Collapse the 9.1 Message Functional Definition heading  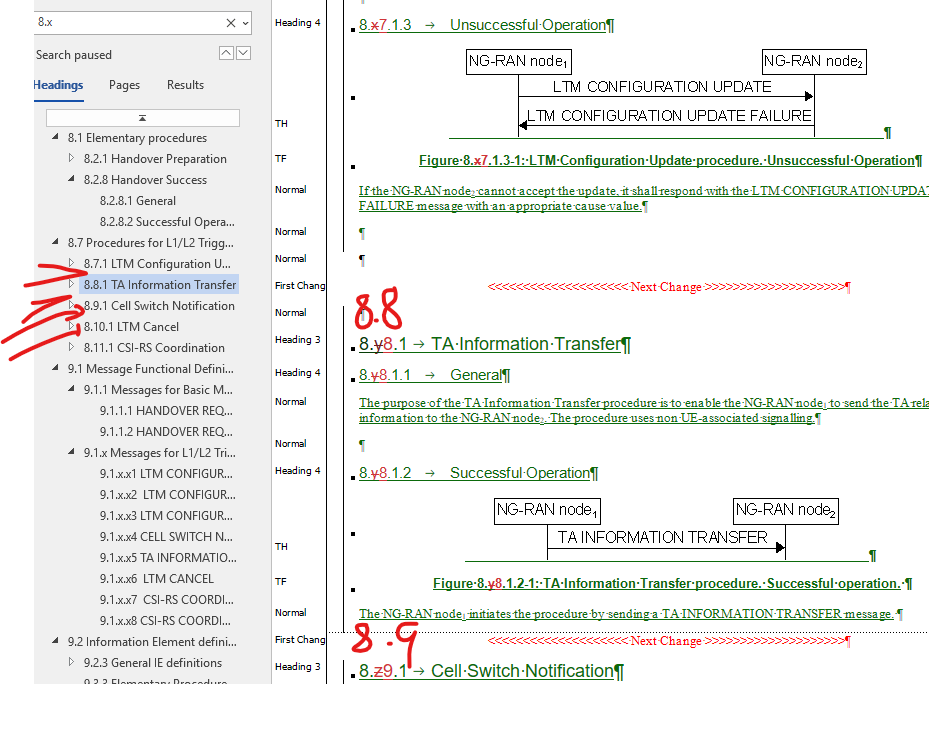pyautogui.click(x=56, y=369)
